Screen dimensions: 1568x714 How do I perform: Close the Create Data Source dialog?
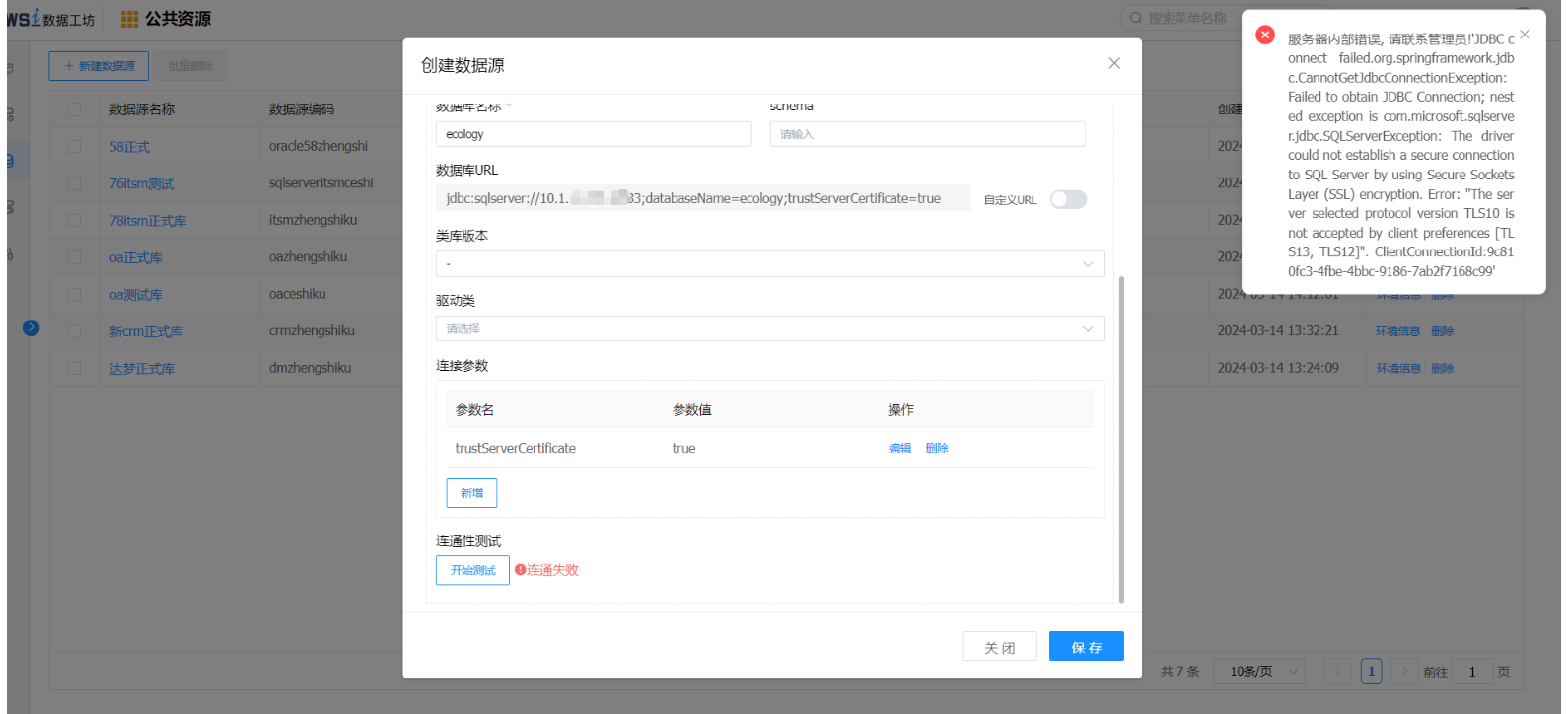1114,64
